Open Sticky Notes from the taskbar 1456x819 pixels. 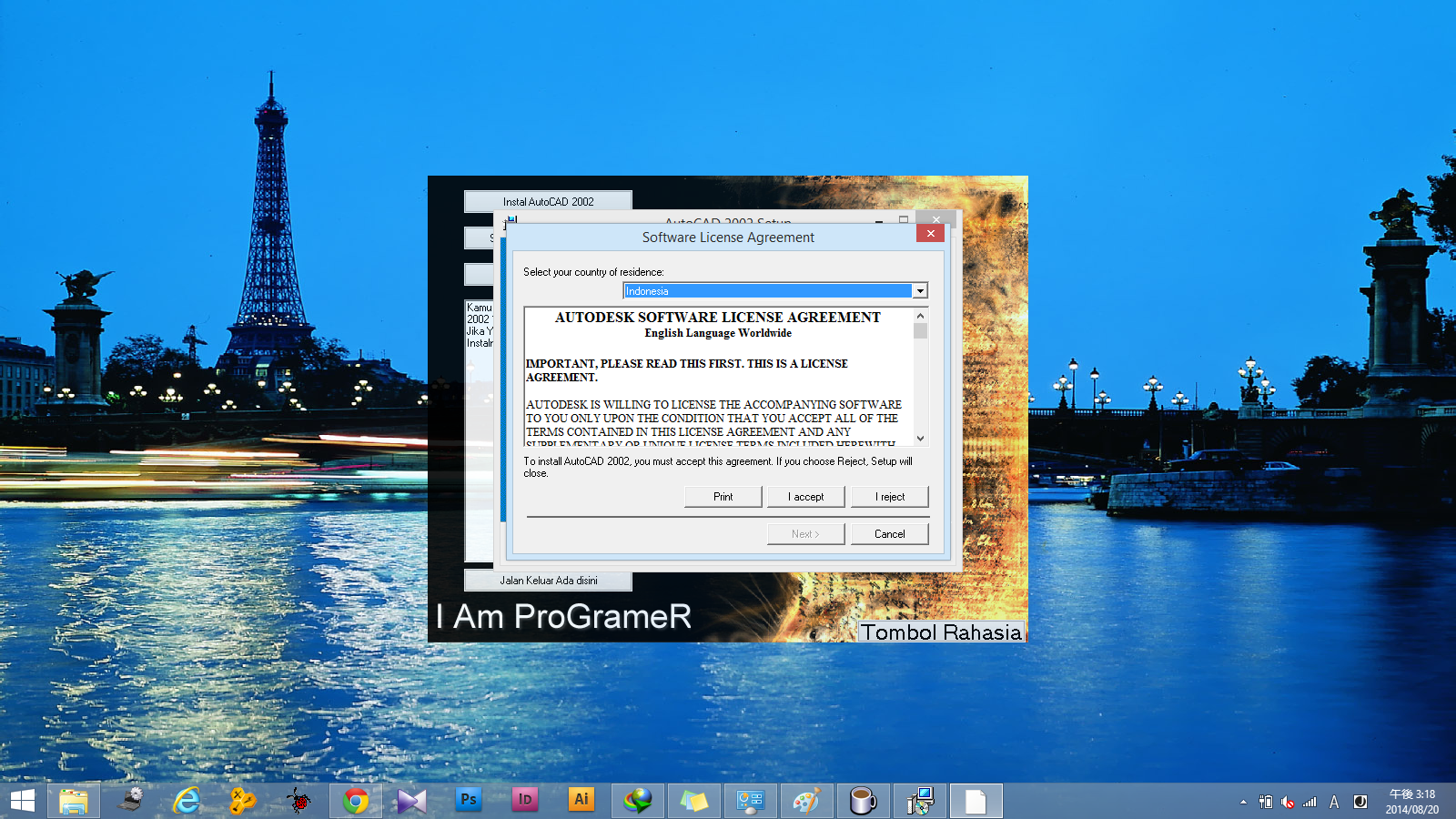tap(694, 801)
